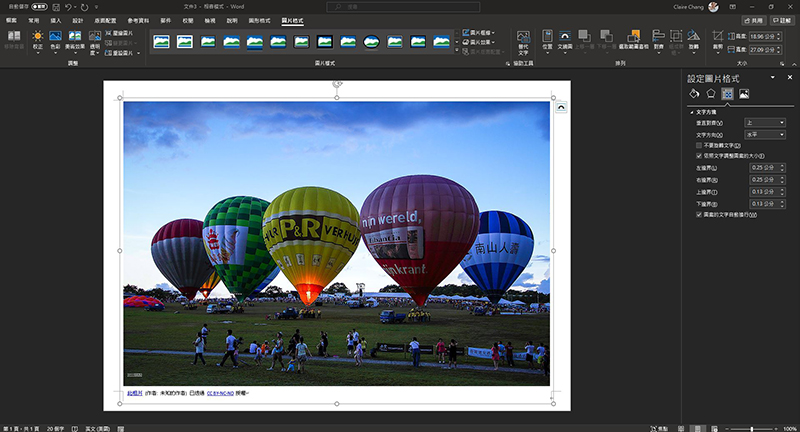Switch to the Effects pentagon icon in pane
Viewport: 800px width, 432px height.
711,94
